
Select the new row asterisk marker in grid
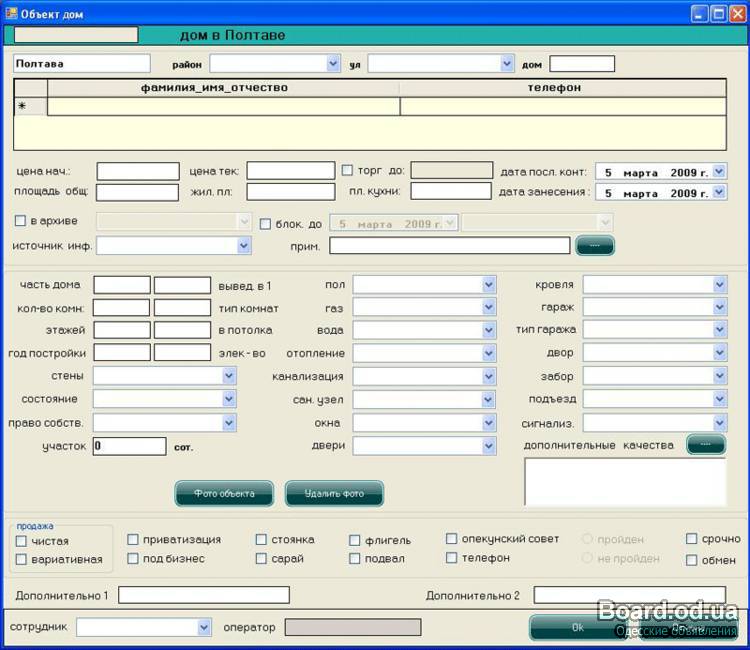[22, 107]
